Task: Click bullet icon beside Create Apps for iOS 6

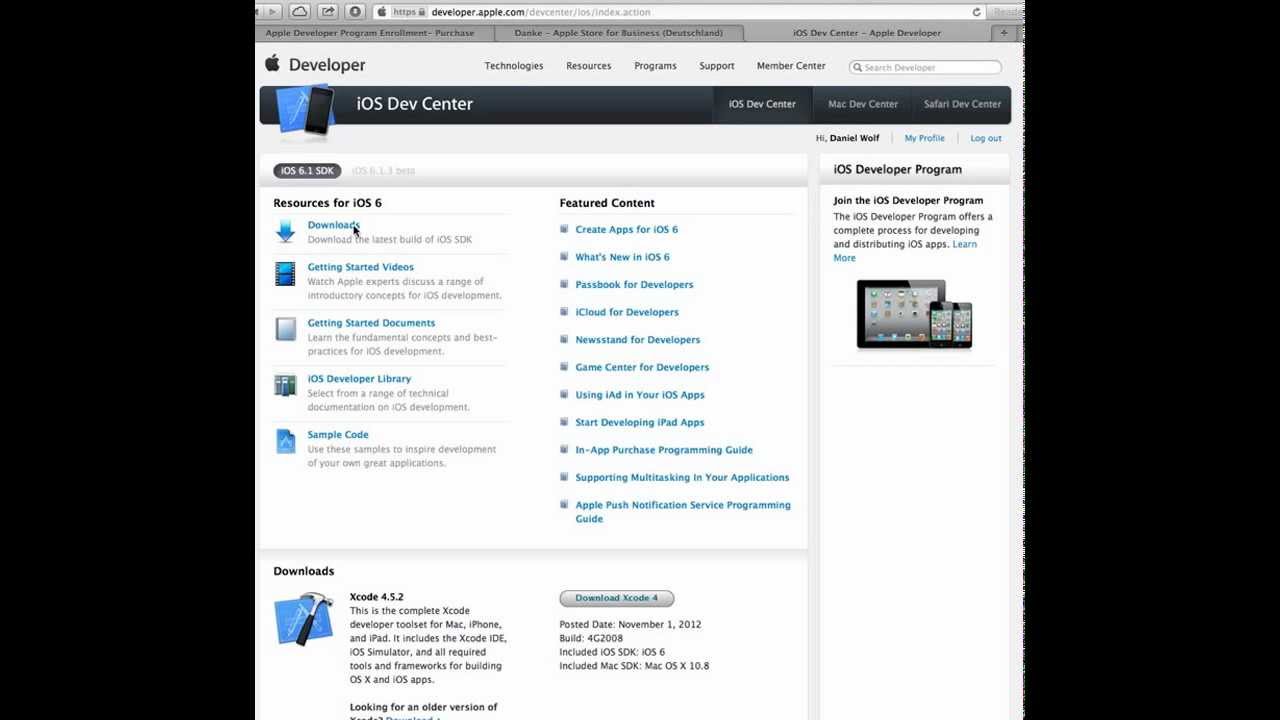Action: tap(564, 229)
